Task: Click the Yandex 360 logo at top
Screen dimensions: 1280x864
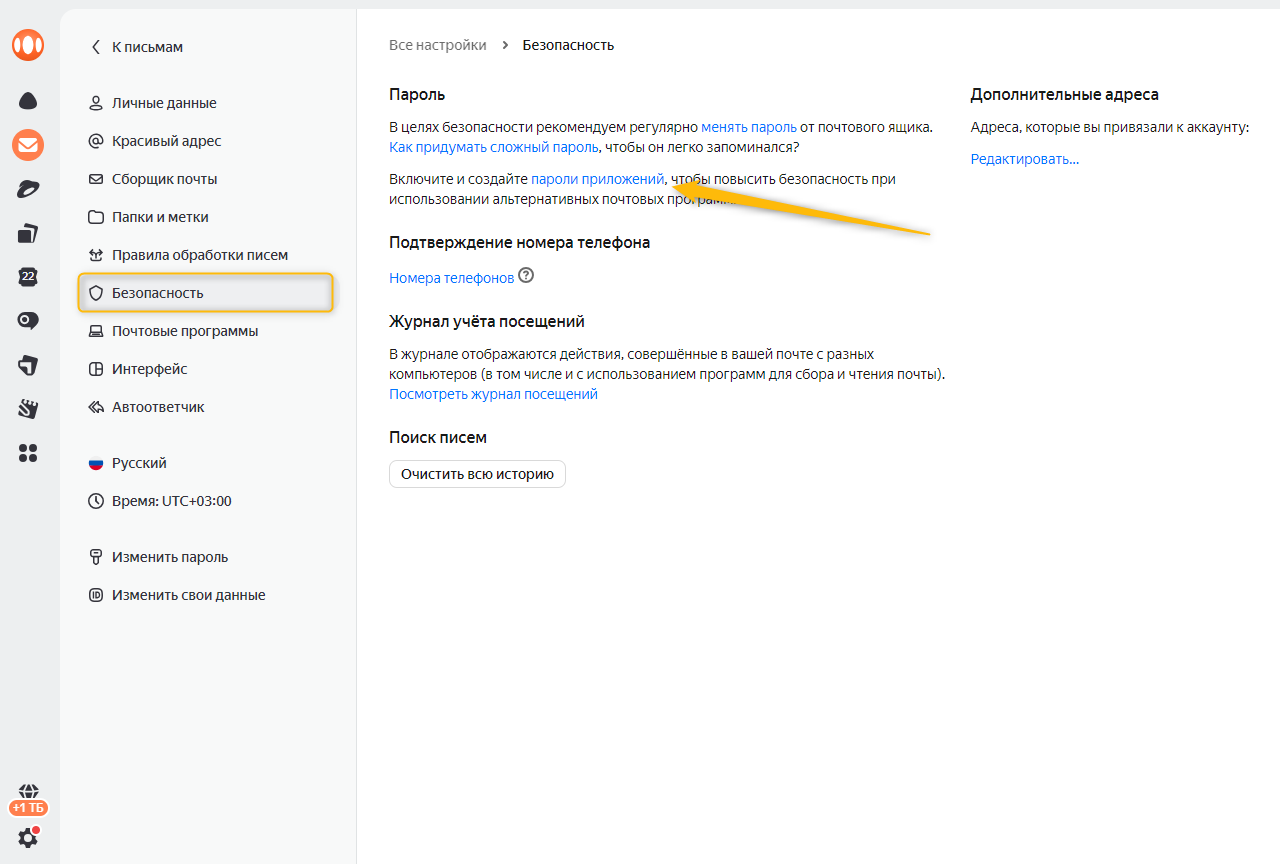Action: (28, 45)
